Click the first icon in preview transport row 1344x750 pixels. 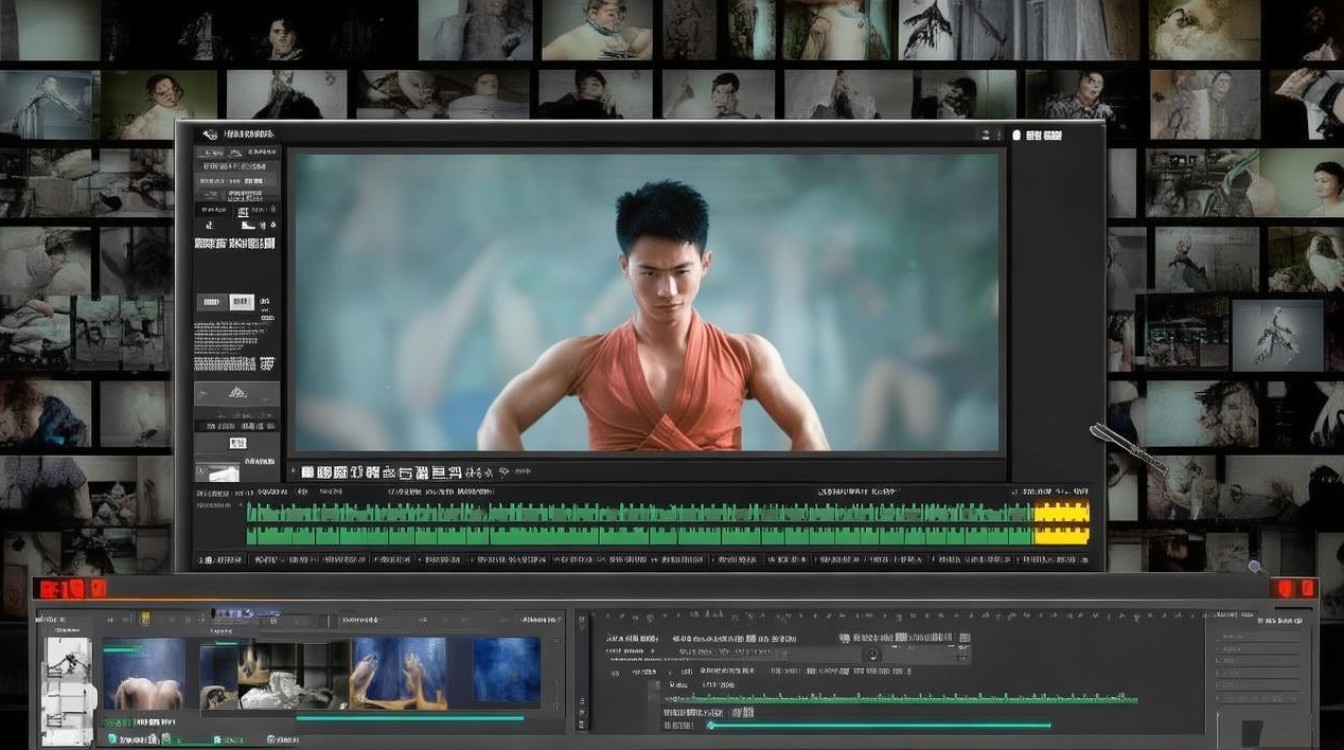(308, 471)
